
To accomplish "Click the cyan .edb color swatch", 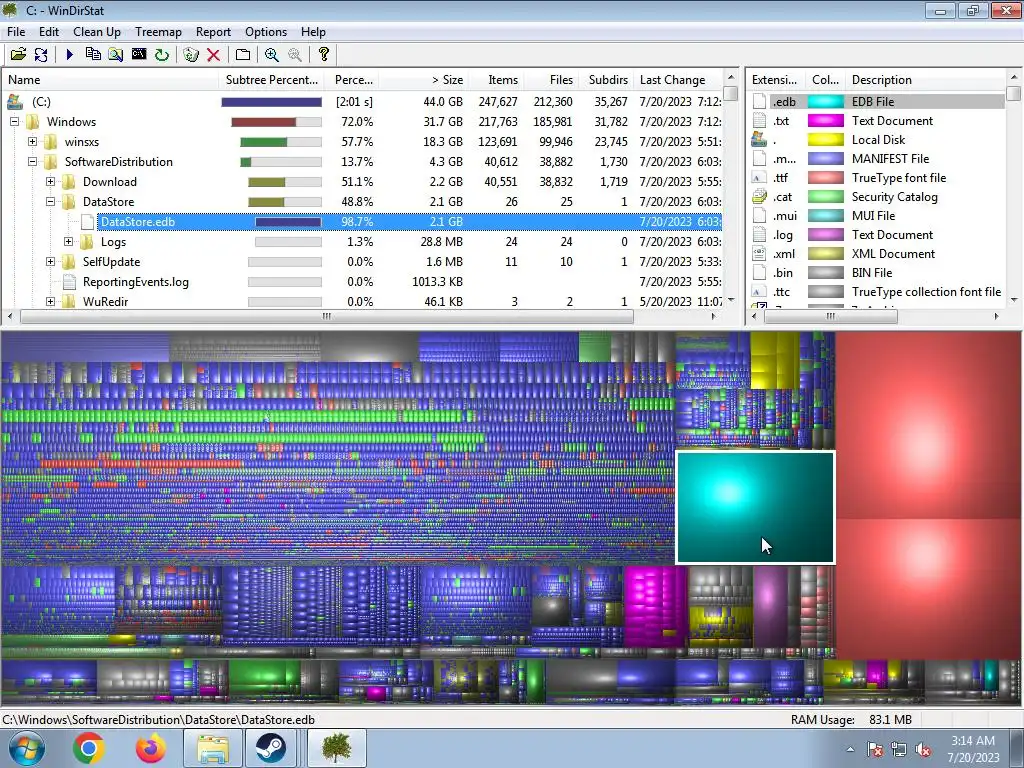I will pyautogui.click(x=825, y=102).
